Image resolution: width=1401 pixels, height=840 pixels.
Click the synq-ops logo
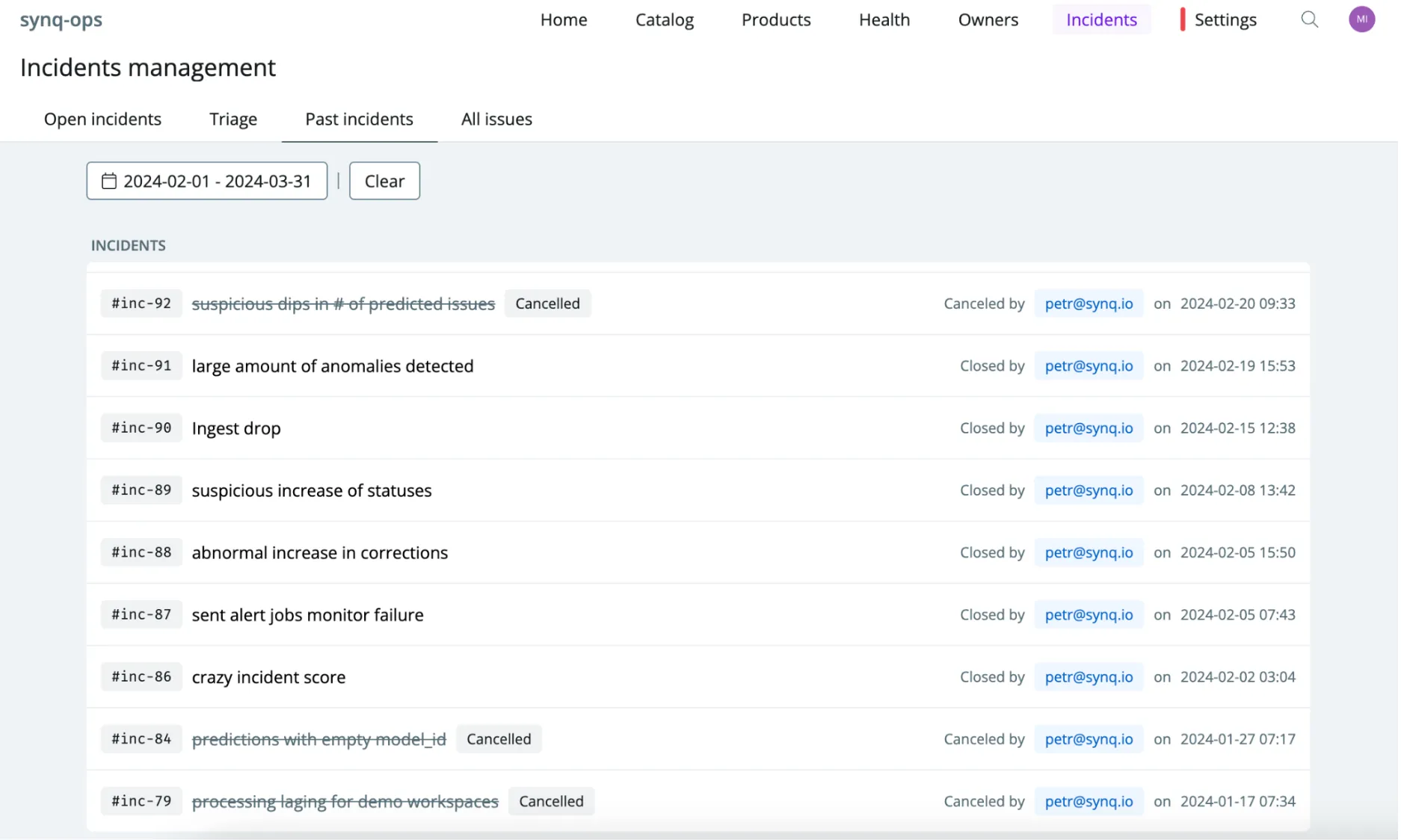[61, 20]
